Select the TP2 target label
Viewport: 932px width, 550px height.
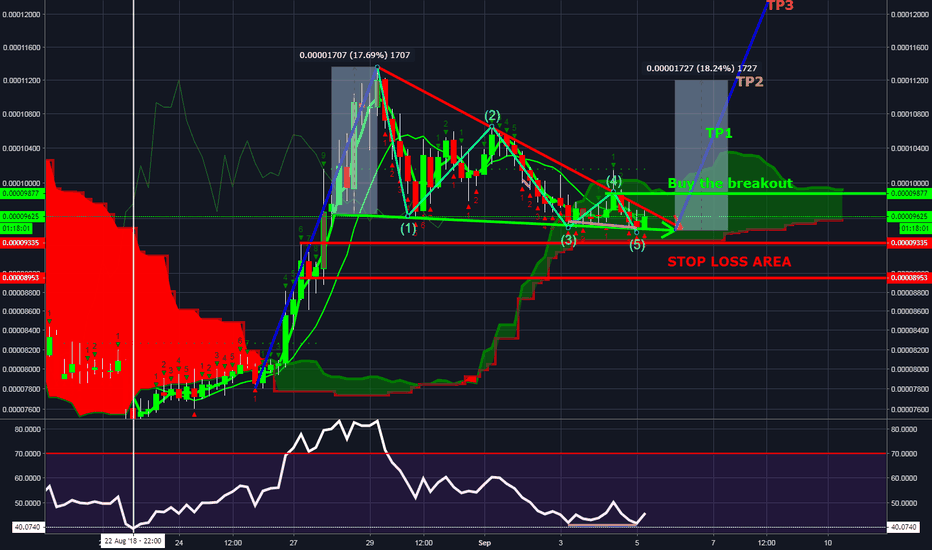click(x=750, y=81)
